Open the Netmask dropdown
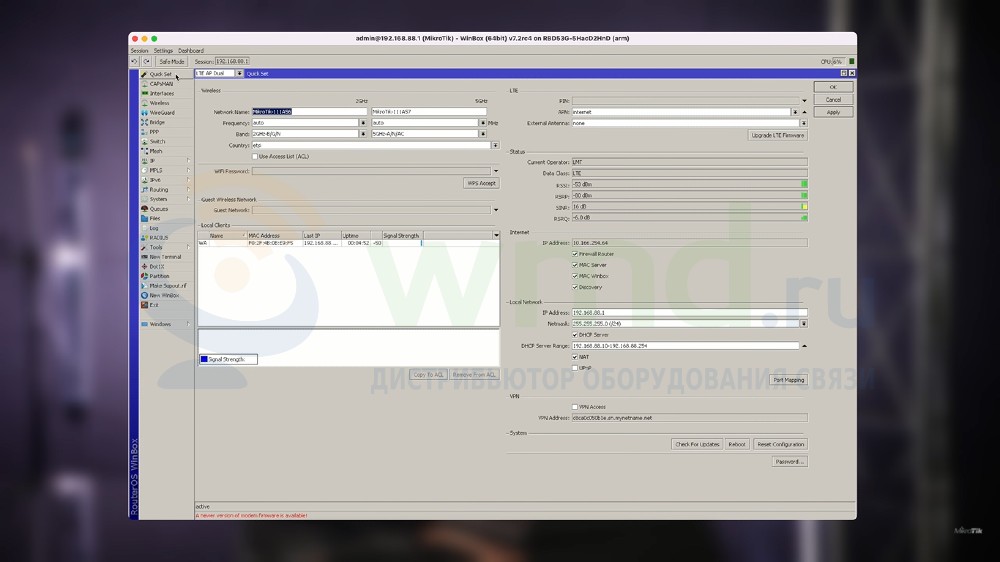 tap(804, 323)
